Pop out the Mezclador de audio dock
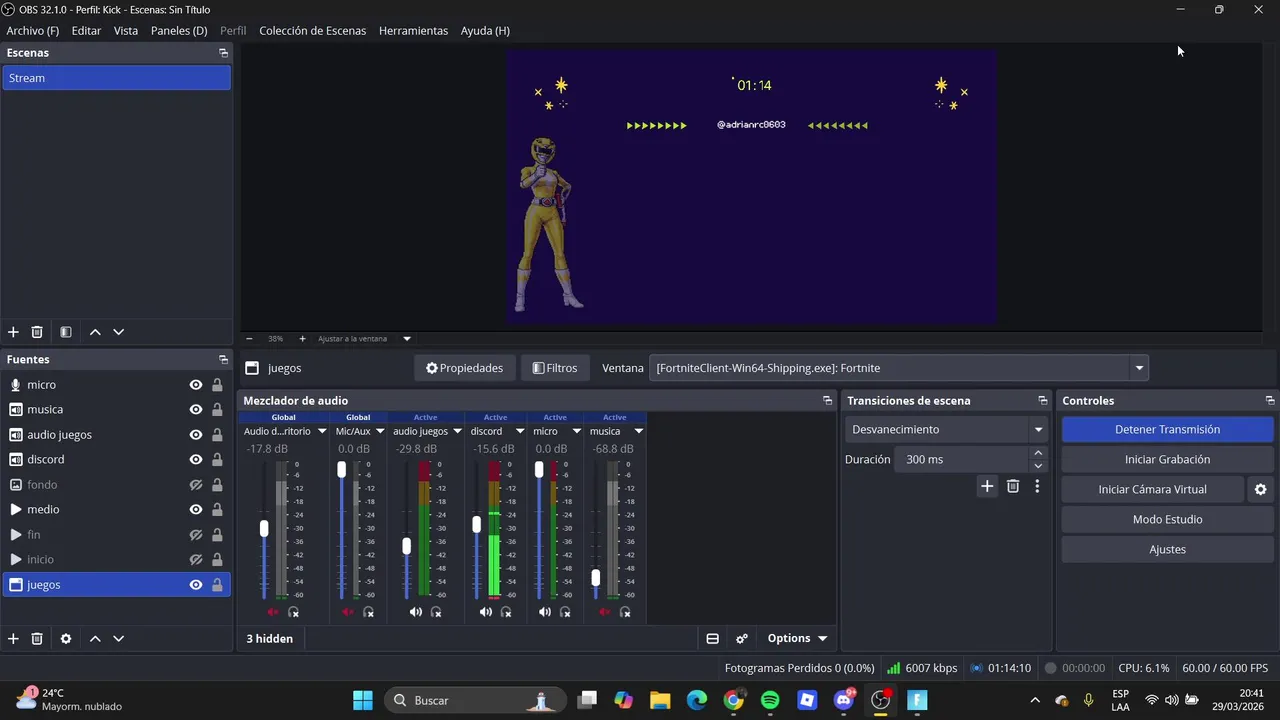The height and width of the screenshot is (720, 1280). [827, 401]
